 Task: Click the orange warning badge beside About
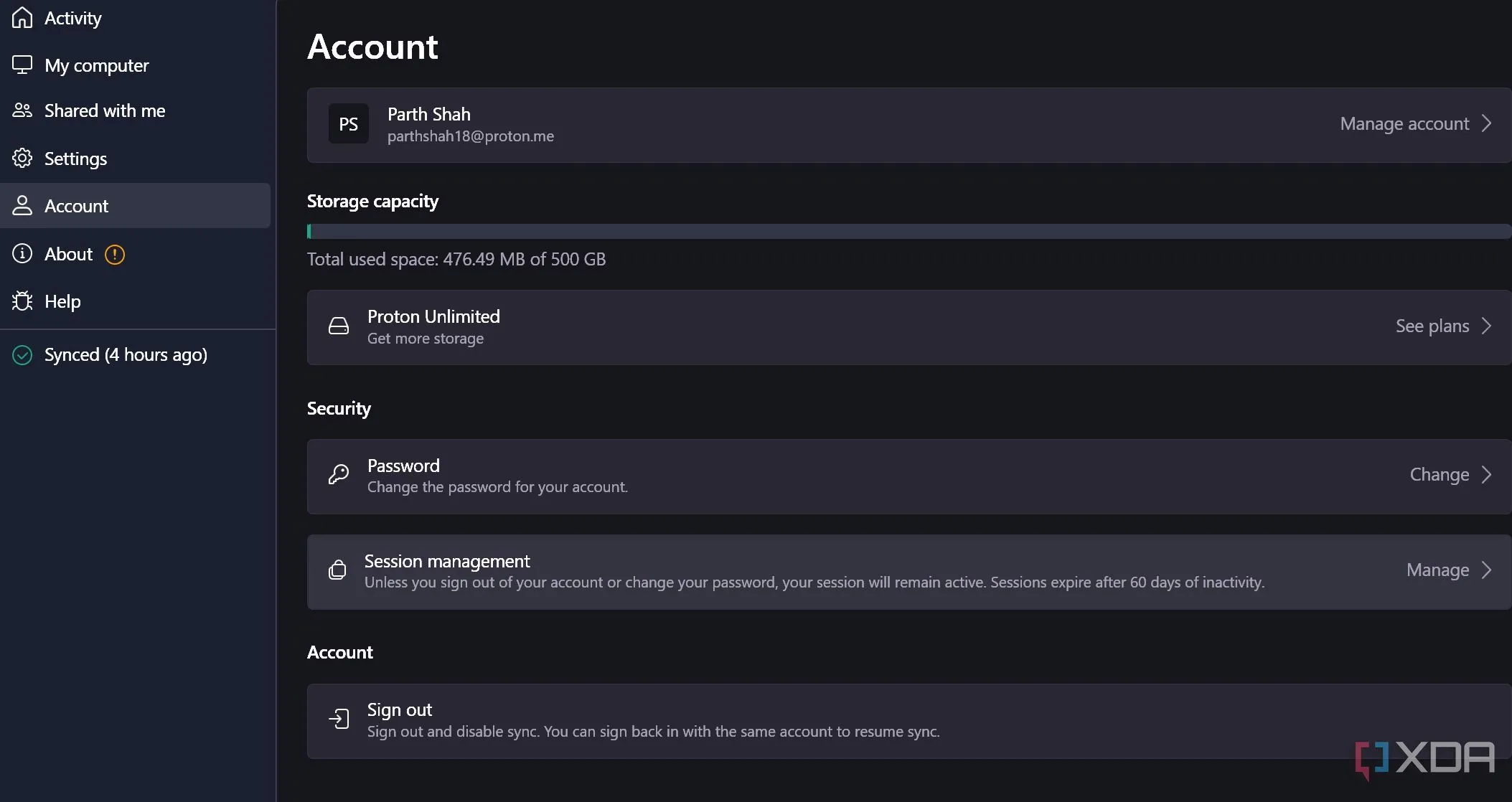tap(115, 254)
